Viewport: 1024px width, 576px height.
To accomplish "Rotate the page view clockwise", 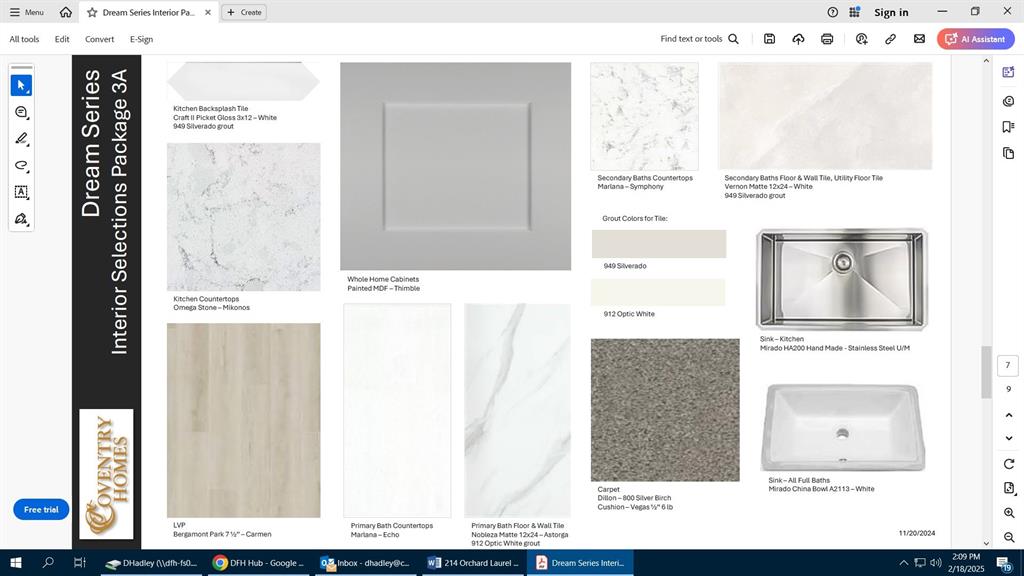I will pyautogui.click(x=1008, y=464).
